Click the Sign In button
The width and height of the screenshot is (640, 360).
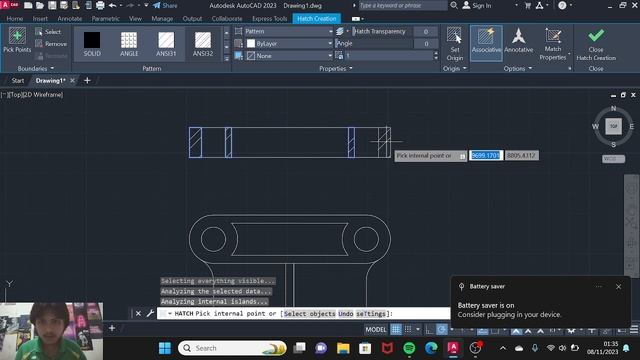pyautogui.click(x=477, y=6)
